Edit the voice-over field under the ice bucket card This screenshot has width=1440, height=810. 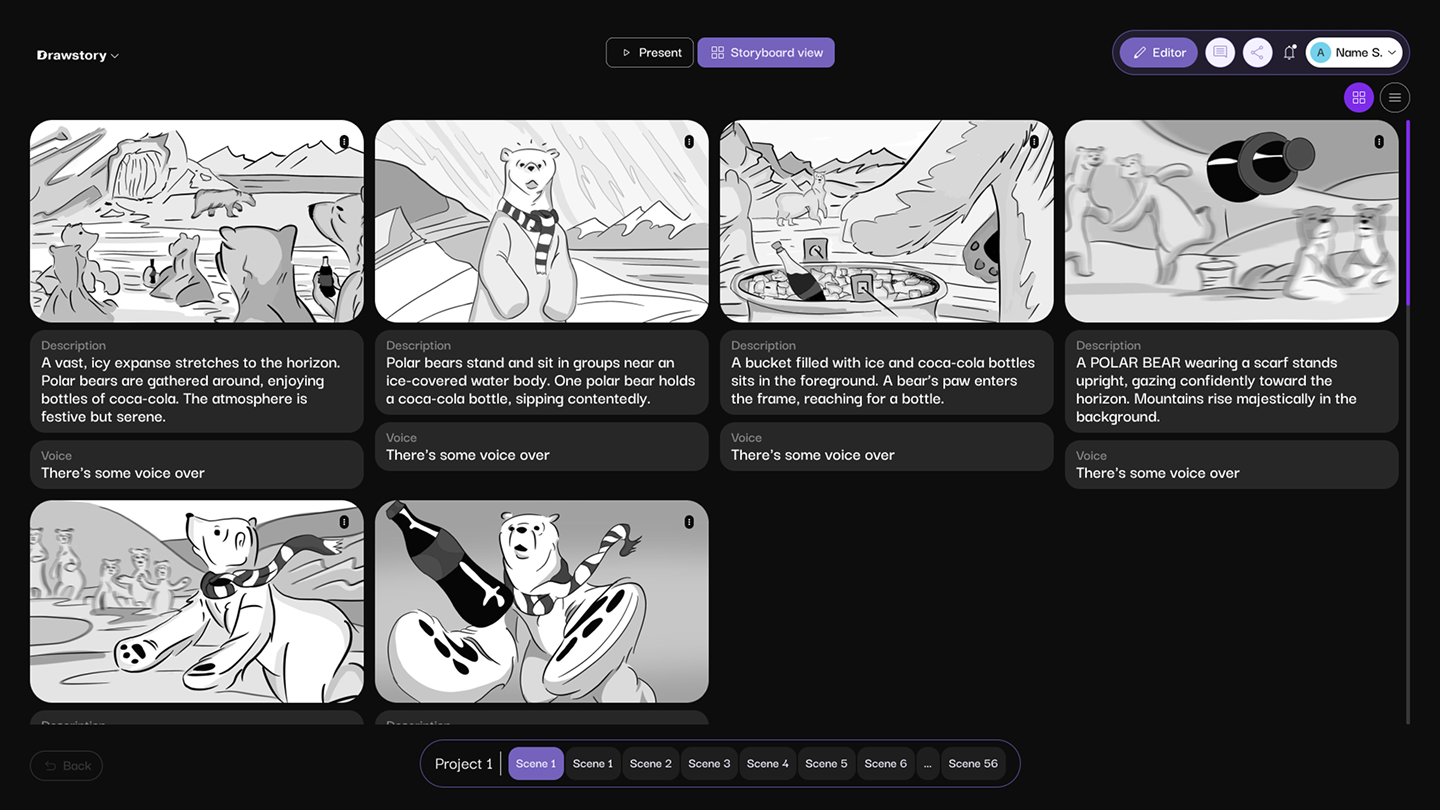887,447
